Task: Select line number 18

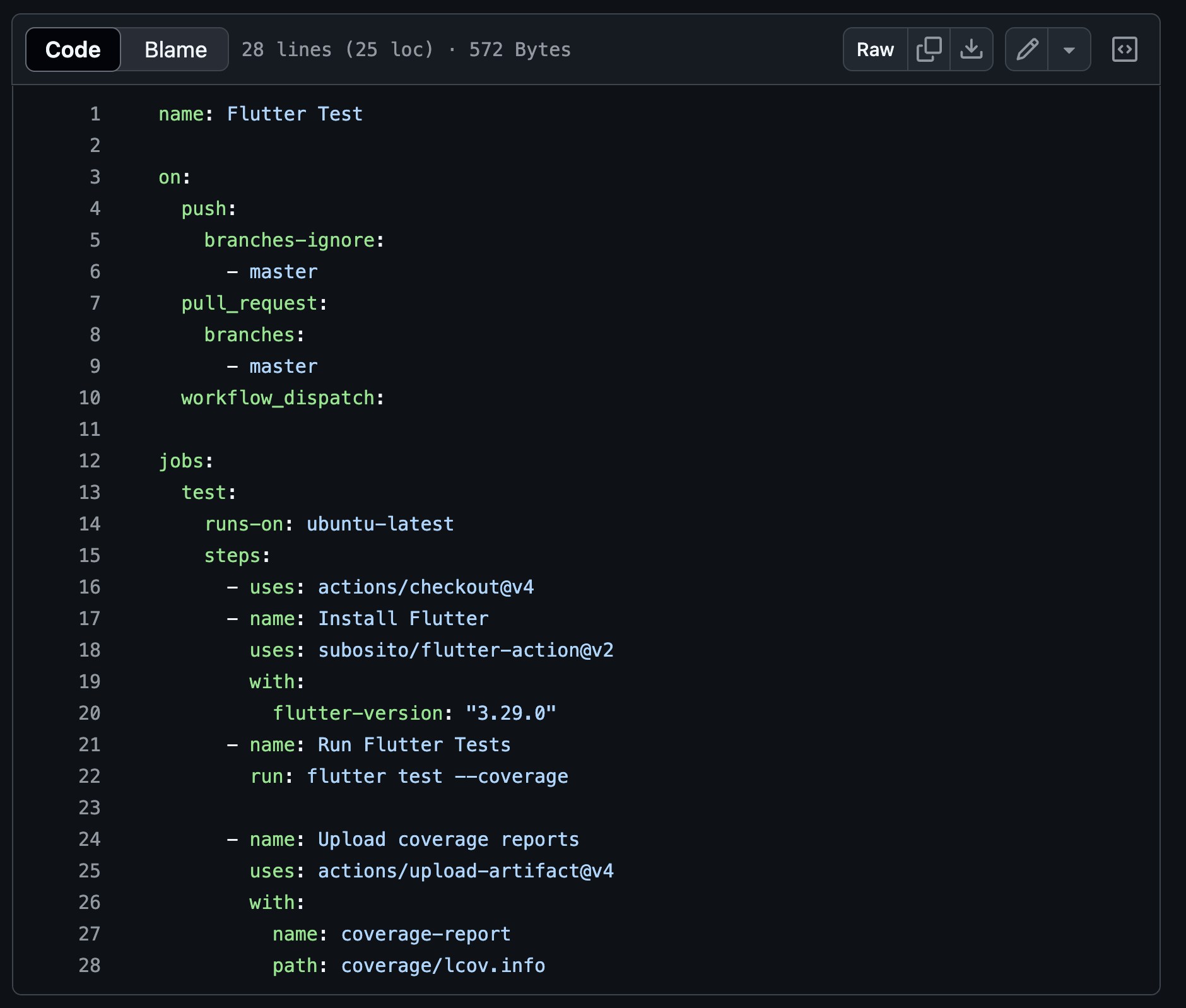Action: pyautogui.click(x=90, y=650)
